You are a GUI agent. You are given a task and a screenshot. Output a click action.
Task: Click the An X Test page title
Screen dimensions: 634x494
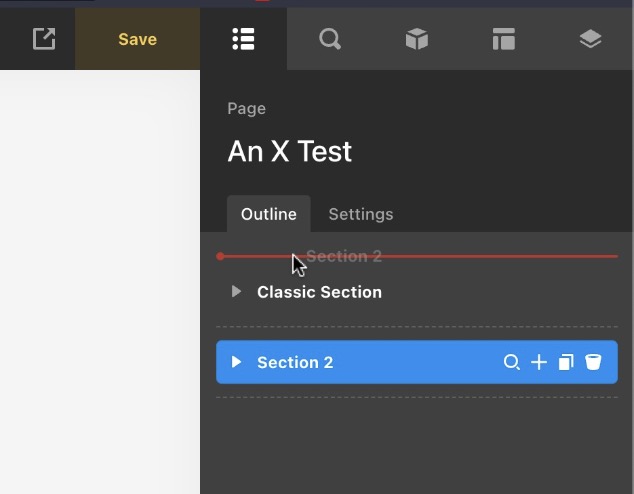[290, 152]
